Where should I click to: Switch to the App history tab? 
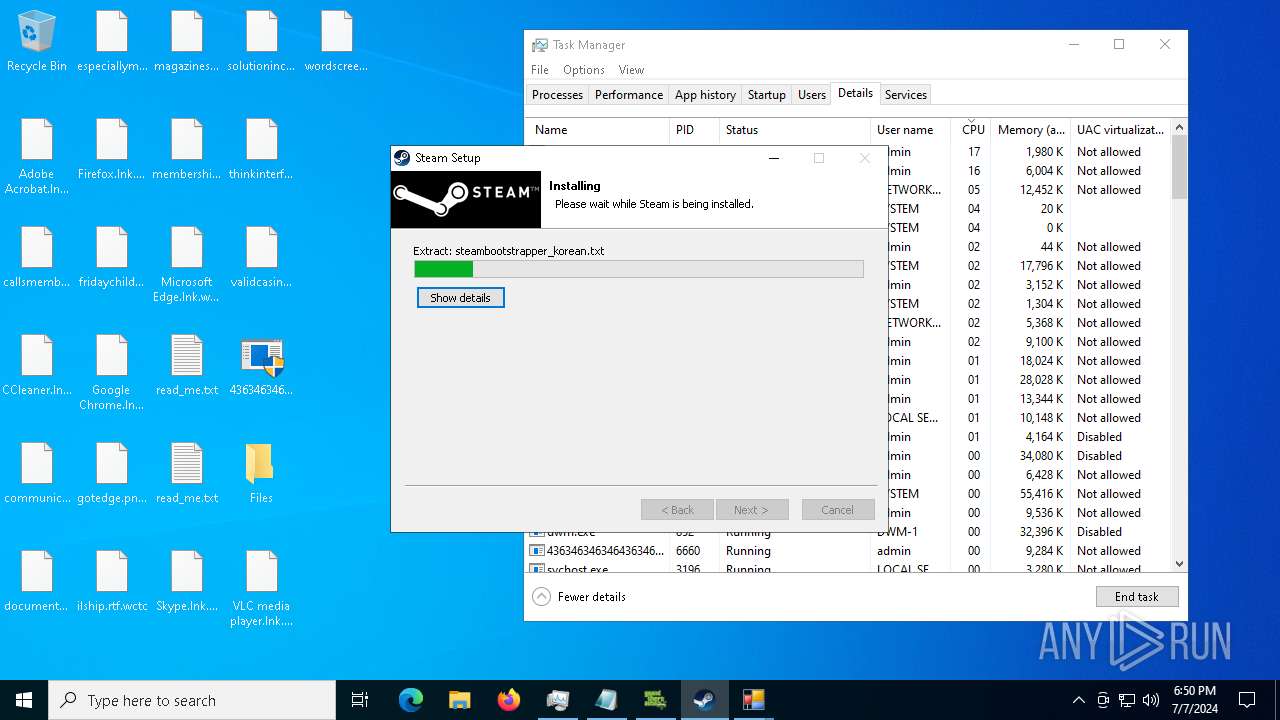705,95
